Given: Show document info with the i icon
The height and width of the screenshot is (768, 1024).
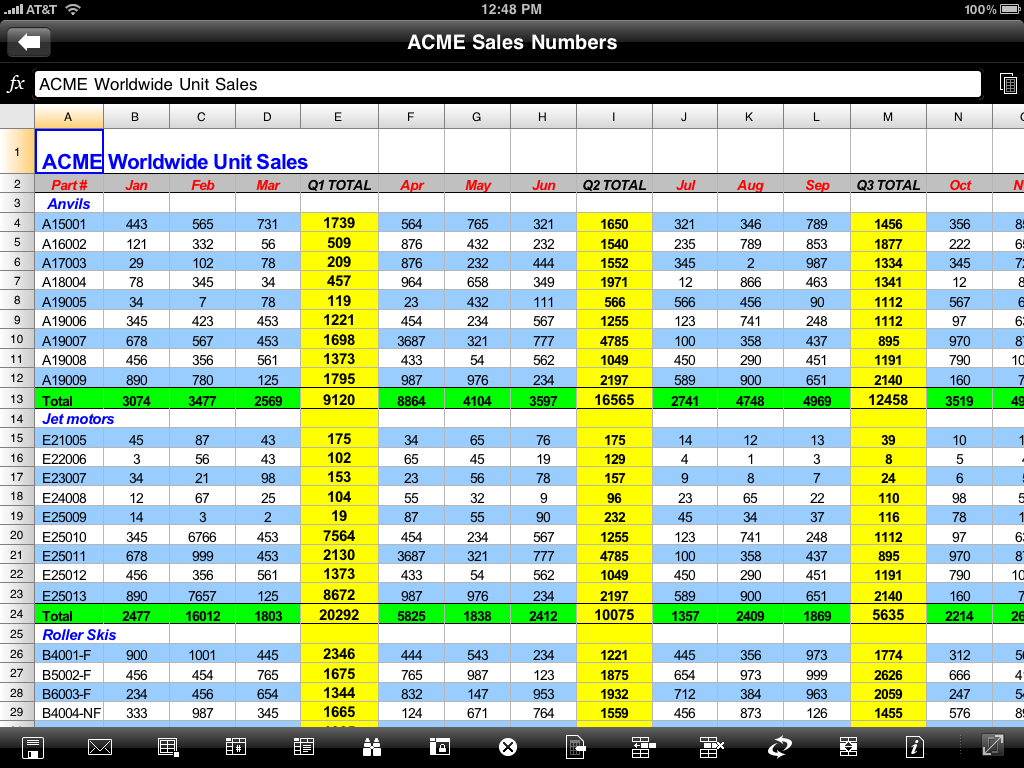Looking at the screenshot, I should click(915, 746).
